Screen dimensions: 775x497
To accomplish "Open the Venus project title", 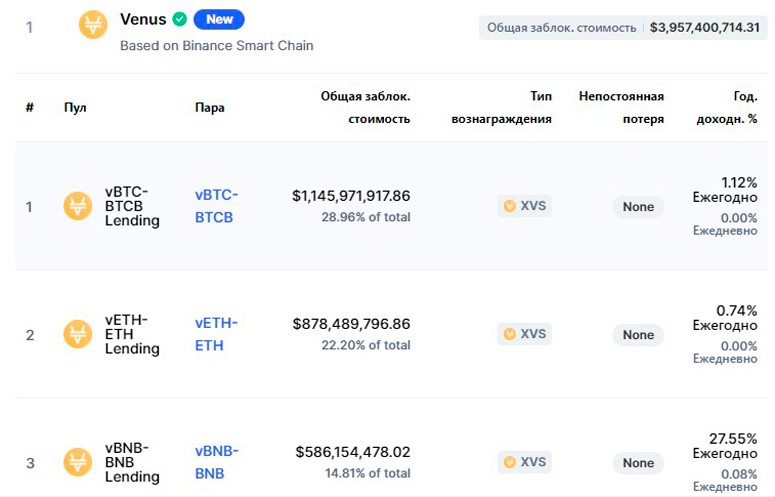I will point(143,19).
